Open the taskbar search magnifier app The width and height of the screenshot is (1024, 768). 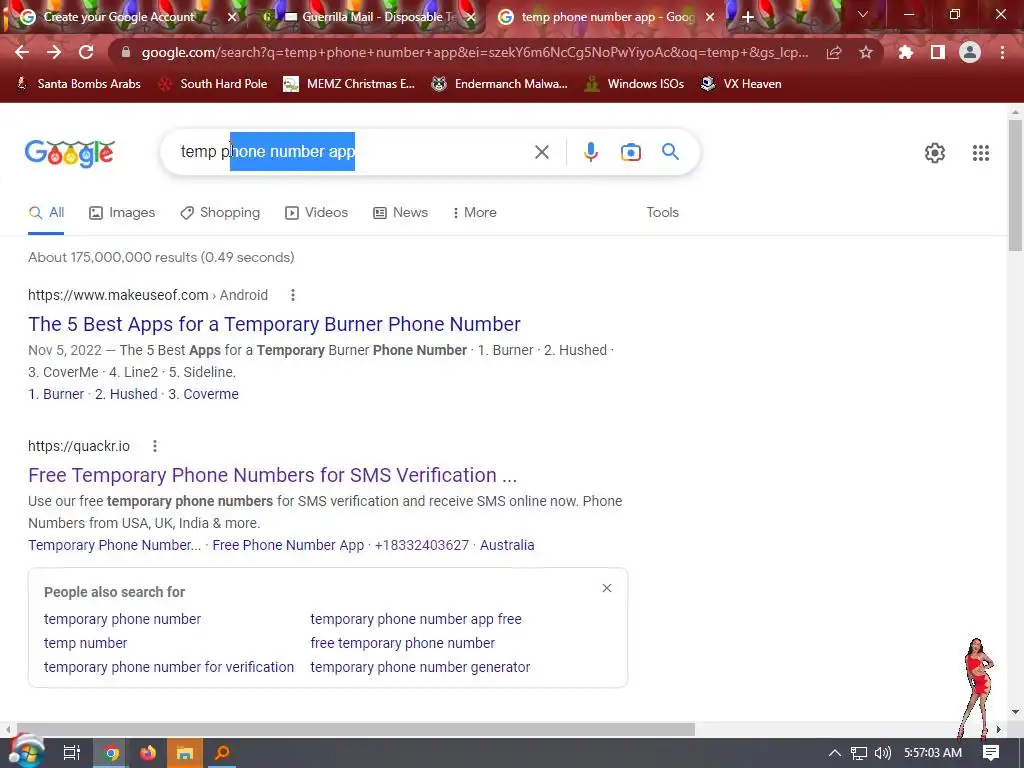(x=222, y=753)
